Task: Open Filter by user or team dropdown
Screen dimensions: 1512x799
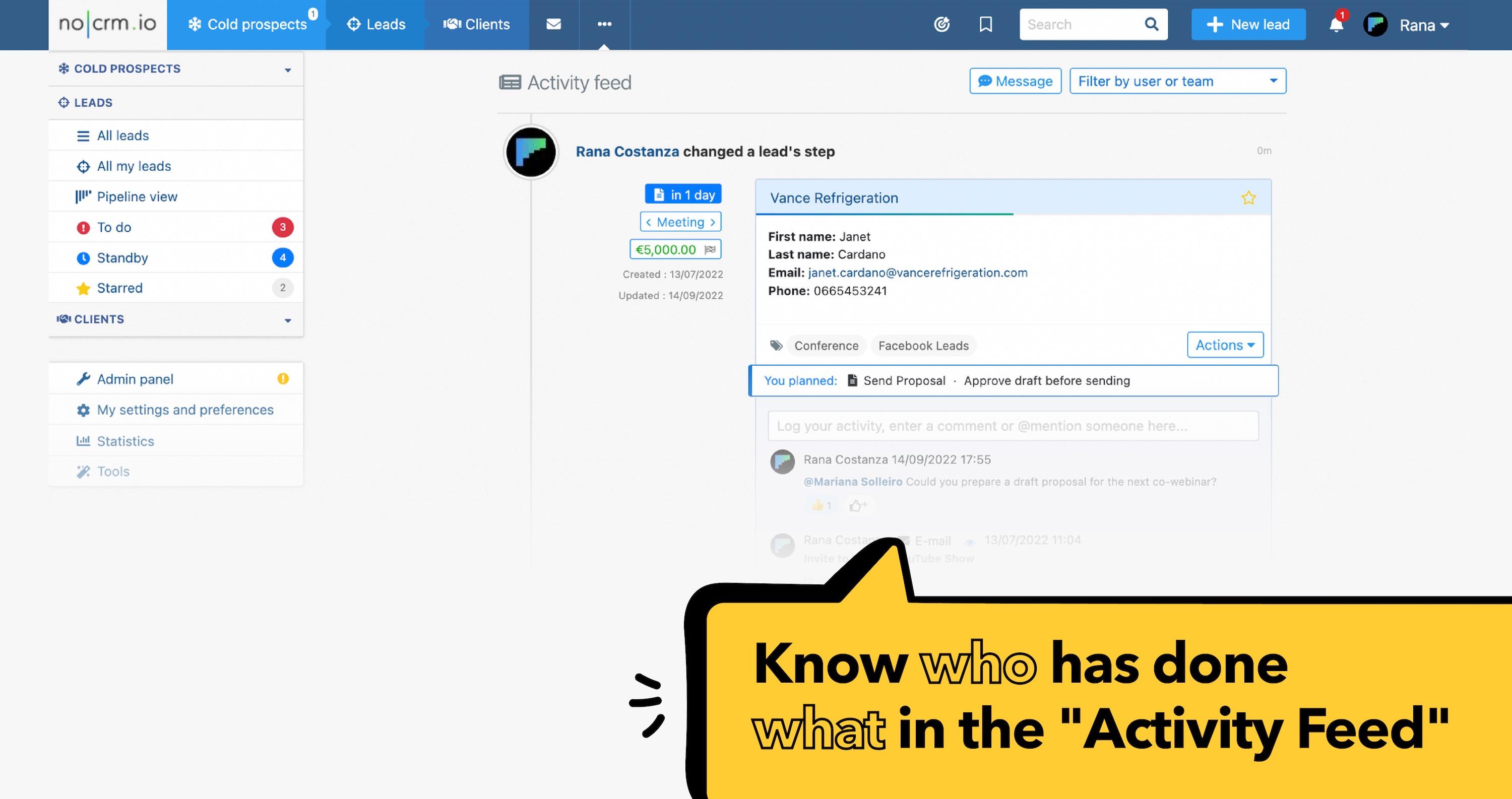Action: coord(1177,81)
